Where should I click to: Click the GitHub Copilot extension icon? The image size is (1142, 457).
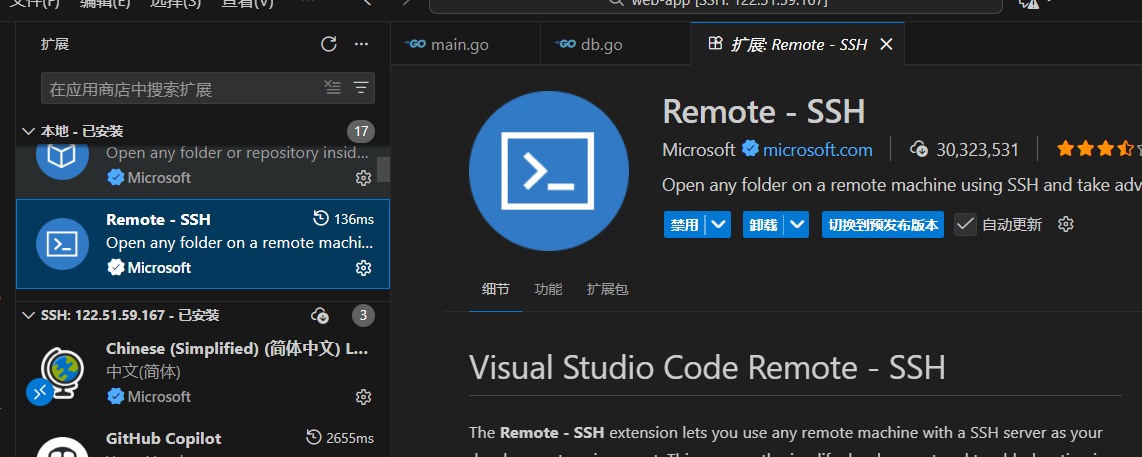point(62,448)
